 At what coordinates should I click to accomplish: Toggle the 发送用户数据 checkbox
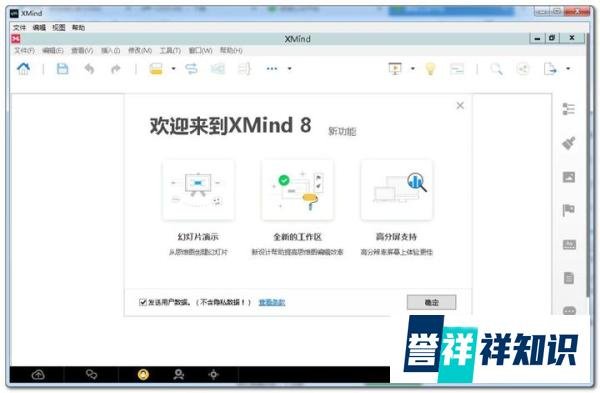tap(143, 302)
